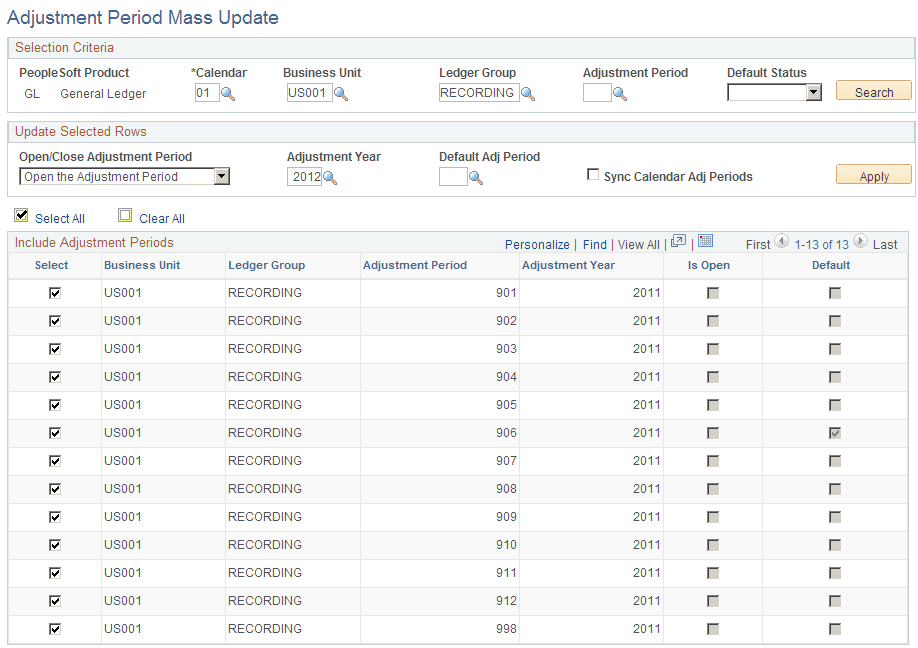The width and height of the screenshot is (918, 648).
Task: Click the Clear All checkbox
Action: [125, 214]
